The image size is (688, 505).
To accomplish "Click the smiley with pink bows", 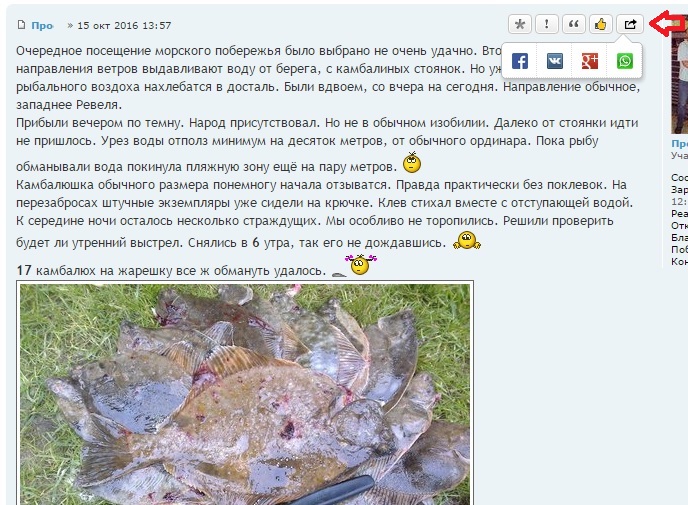I will tap(361, 265).
